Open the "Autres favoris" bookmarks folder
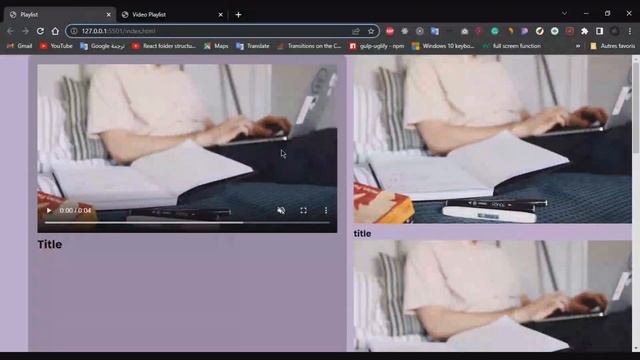Screen dimensions: 640x360 coord(612,46)
